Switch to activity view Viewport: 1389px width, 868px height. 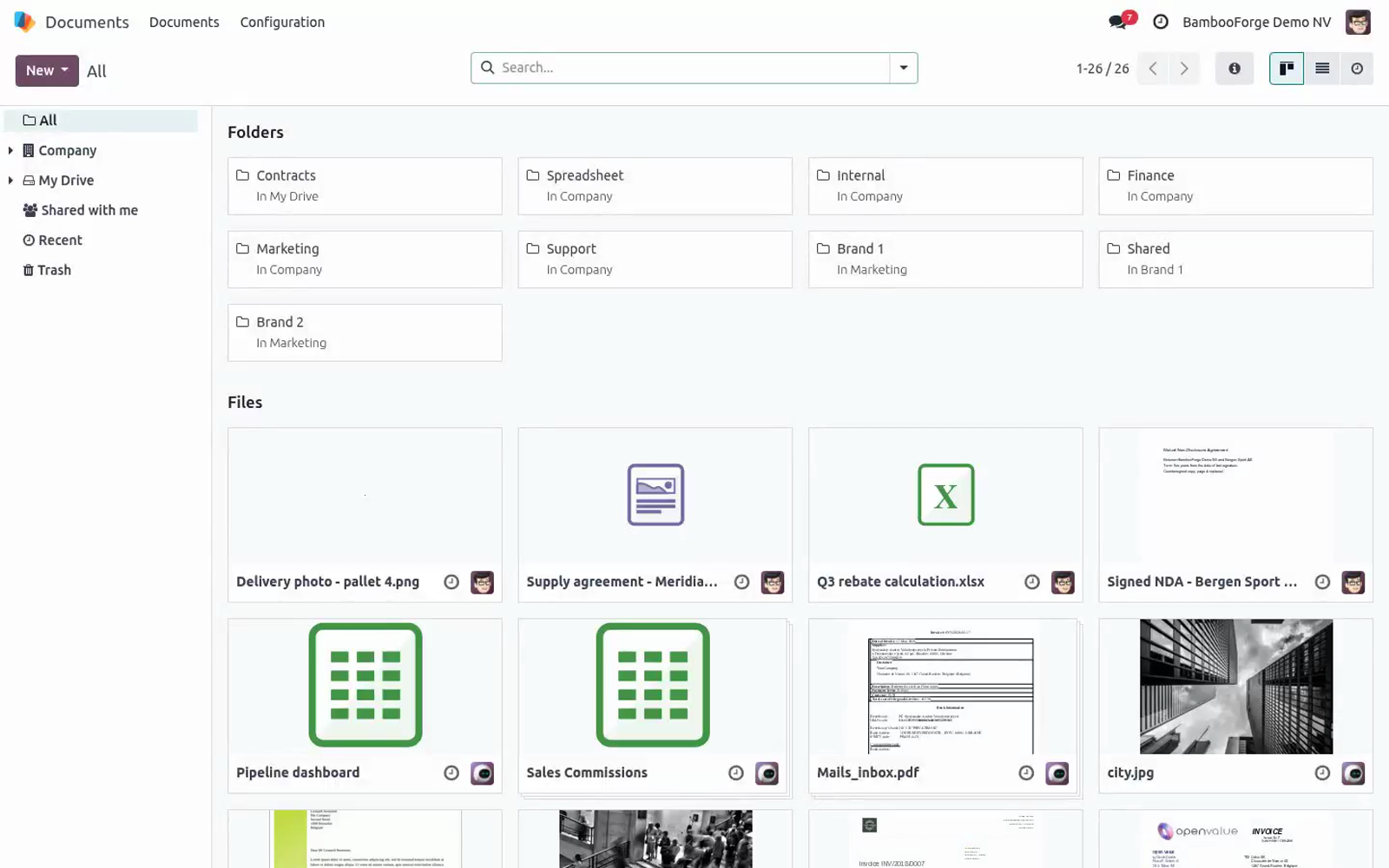click(x=1357, y=69)
